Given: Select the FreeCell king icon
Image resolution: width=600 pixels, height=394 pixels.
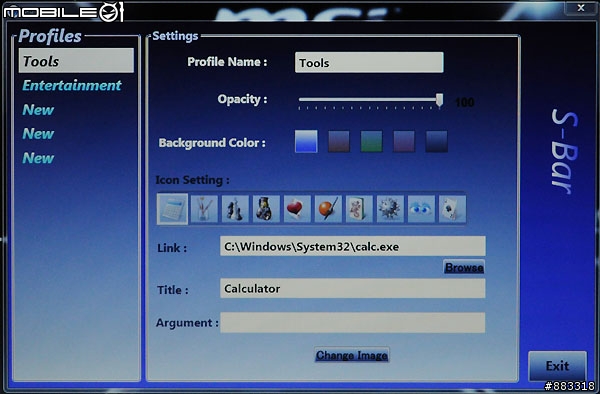Looking at the screenshot, I should click(x=266, y=209).
